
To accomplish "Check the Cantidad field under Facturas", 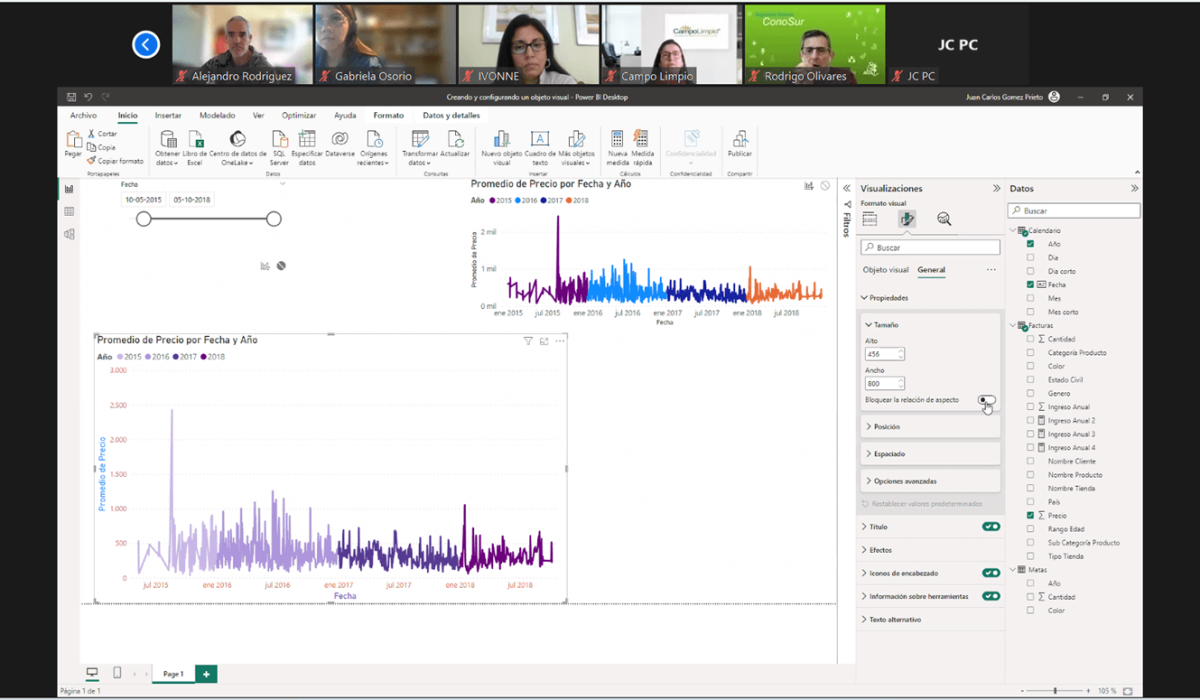I will [1031, 339].
